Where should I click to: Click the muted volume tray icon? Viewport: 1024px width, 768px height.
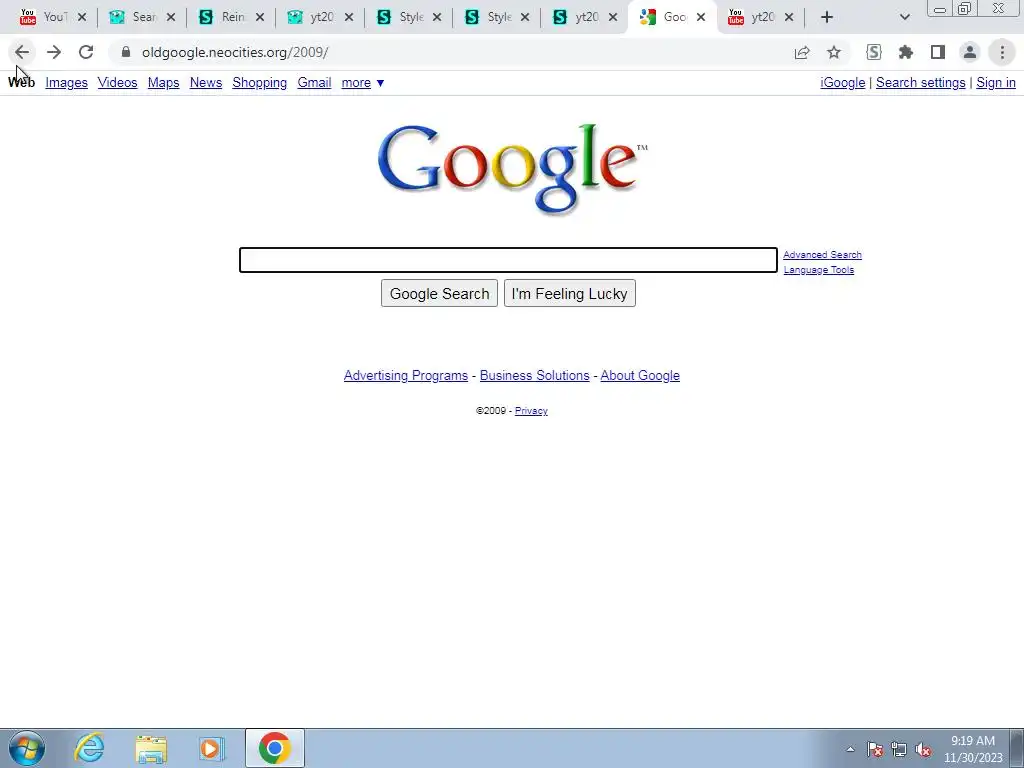pyautogui.click(x=923, y=749)
